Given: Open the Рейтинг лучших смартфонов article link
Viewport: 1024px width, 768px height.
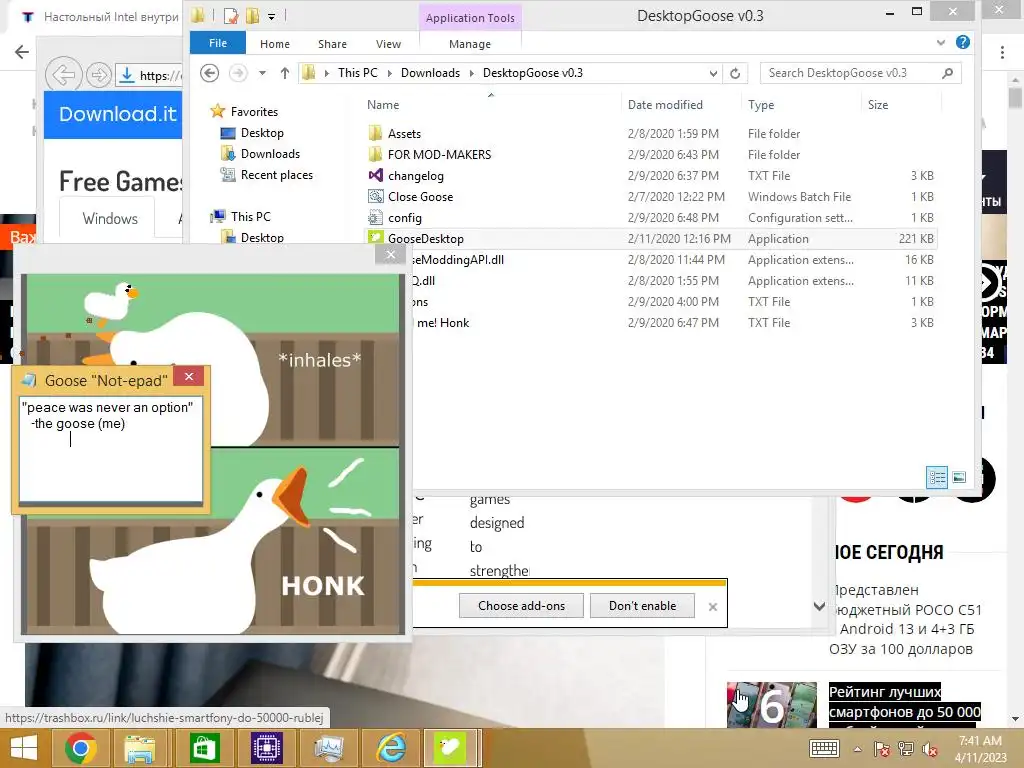Looking at the screenshot, I should tap(904, 702).
